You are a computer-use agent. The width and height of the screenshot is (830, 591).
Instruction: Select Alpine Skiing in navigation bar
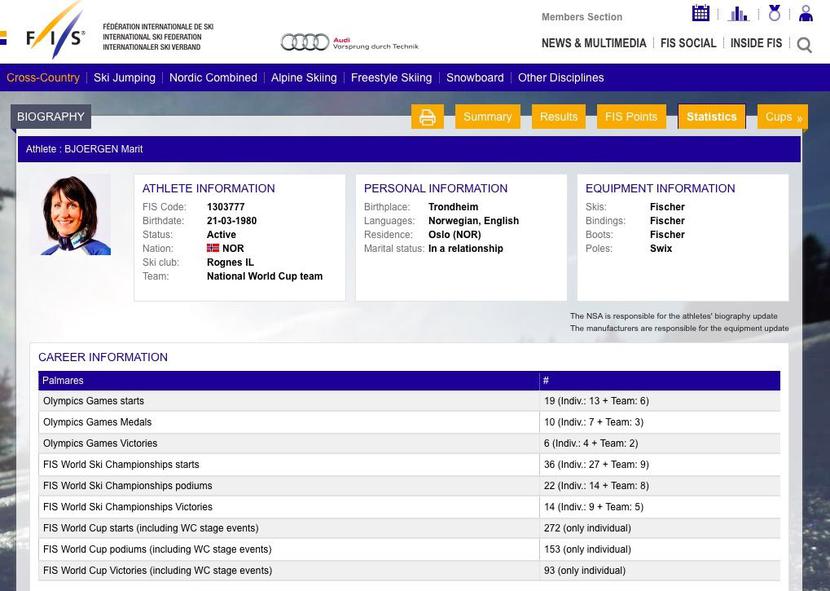click(x=304, y=78)
